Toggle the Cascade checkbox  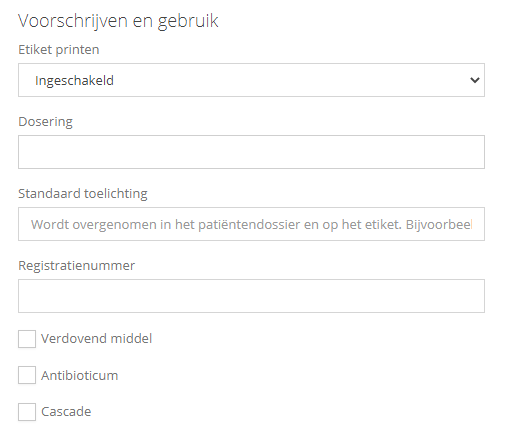(x=27, y=412)
